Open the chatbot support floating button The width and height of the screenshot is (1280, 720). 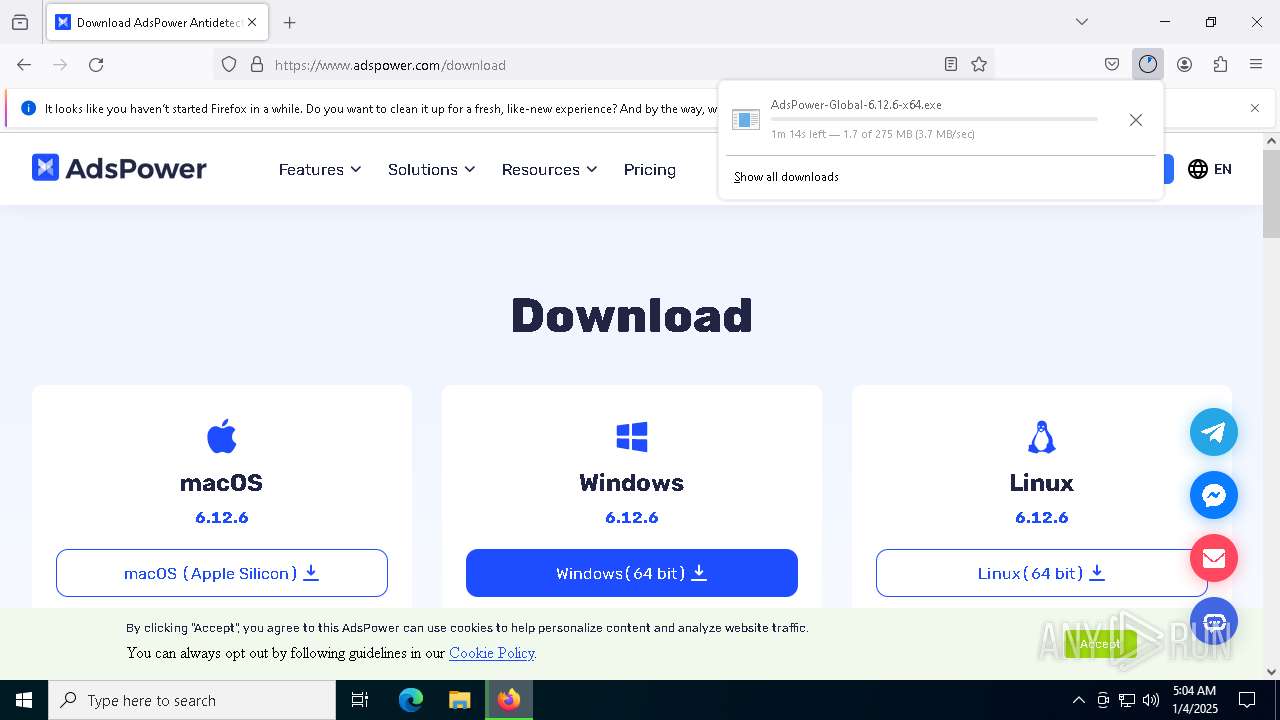tap(1214, 621)
